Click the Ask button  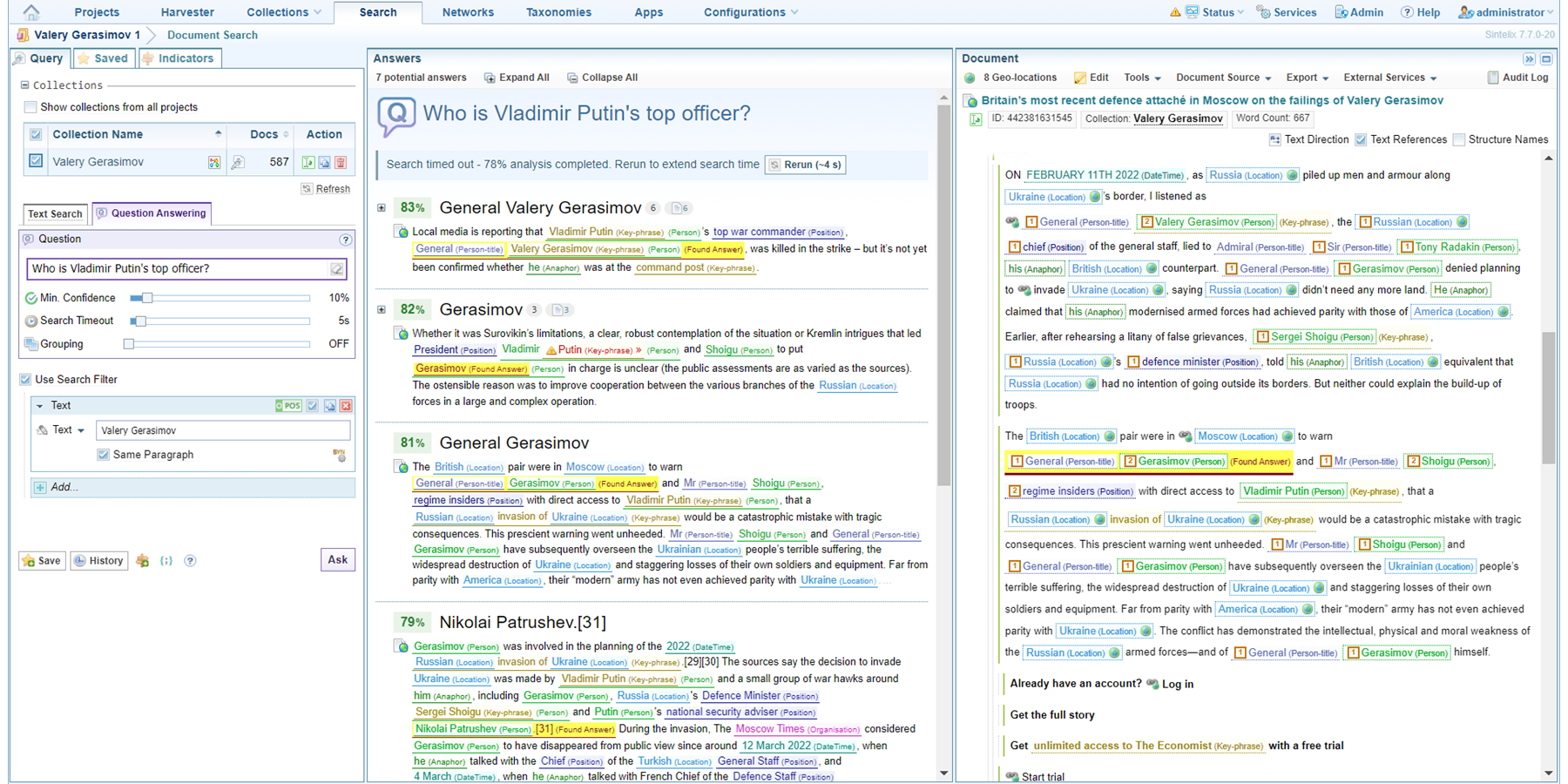coord(338,560)
